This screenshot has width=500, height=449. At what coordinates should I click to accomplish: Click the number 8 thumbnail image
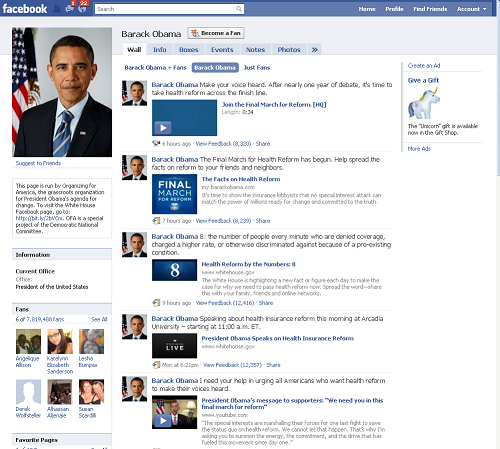point(174,270)
